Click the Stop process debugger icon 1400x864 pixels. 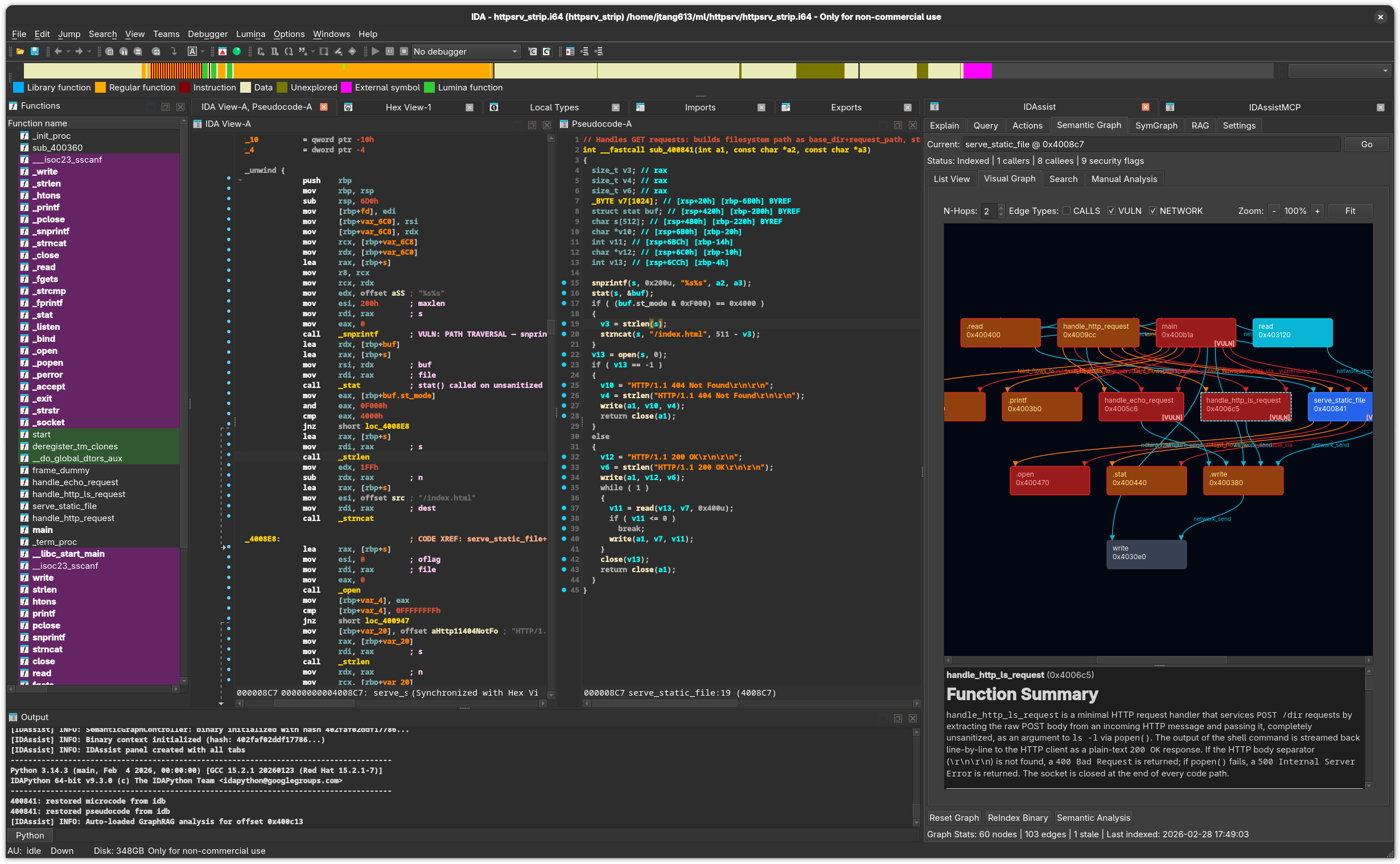click(404, 51)
